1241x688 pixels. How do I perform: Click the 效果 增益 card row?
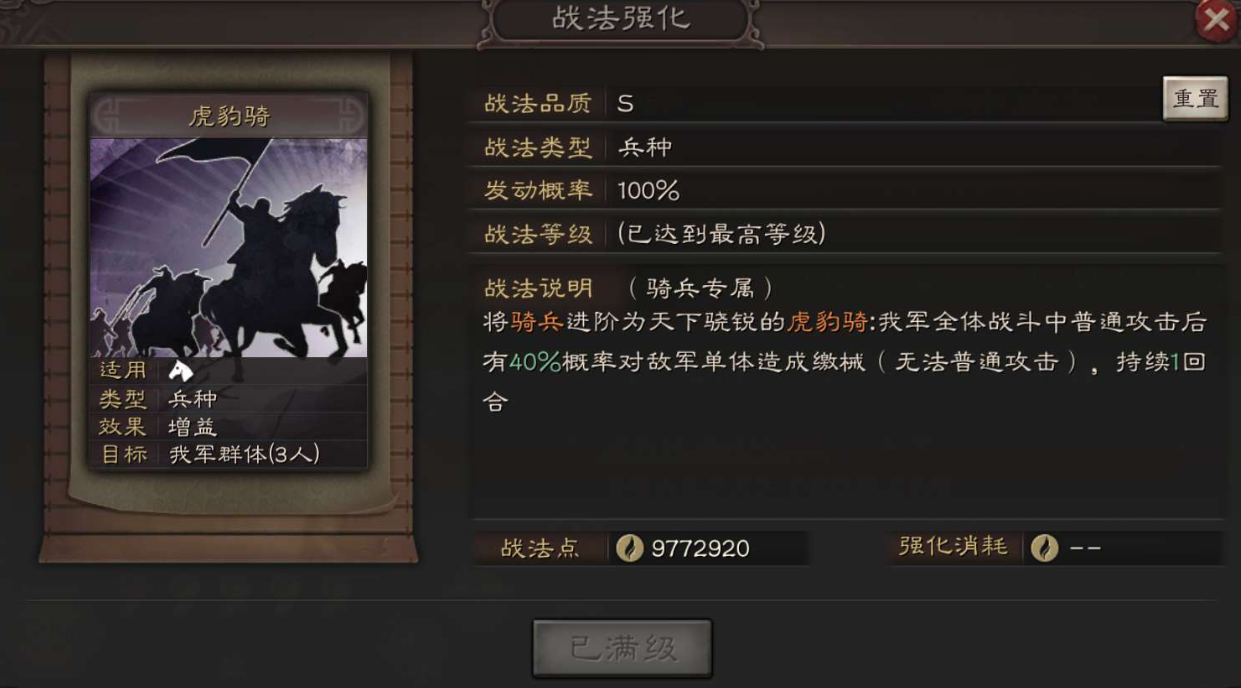click(229, 426)
